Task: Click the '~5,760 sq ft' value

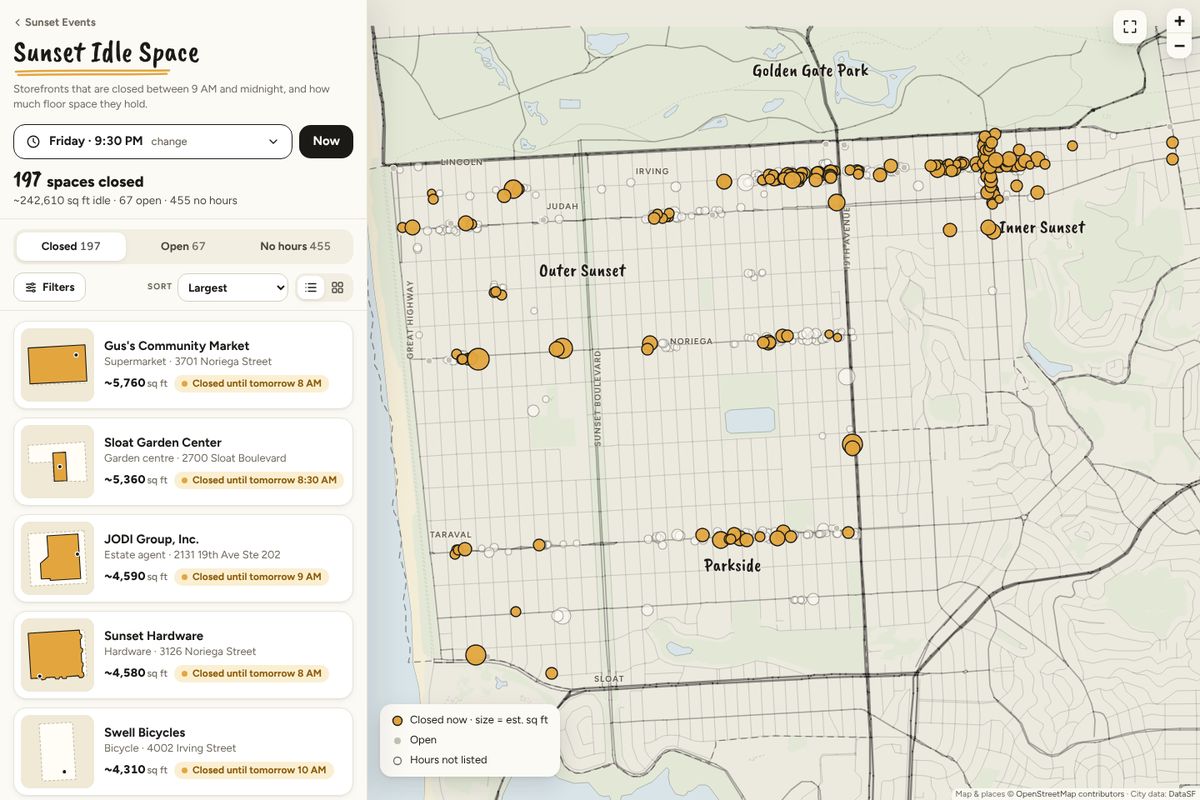Action: tap(136, 383)
